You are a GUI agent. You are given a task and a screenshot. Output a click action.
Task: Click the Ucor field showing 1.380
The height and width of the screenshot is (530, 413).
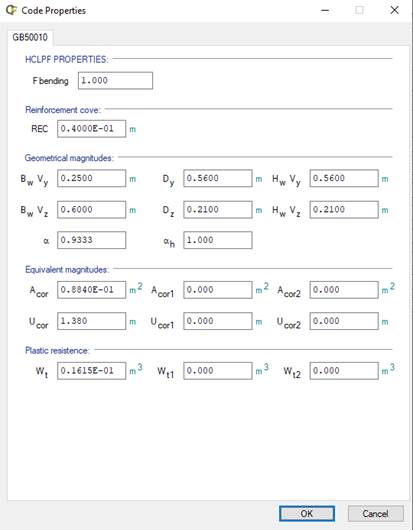point(92,321)
